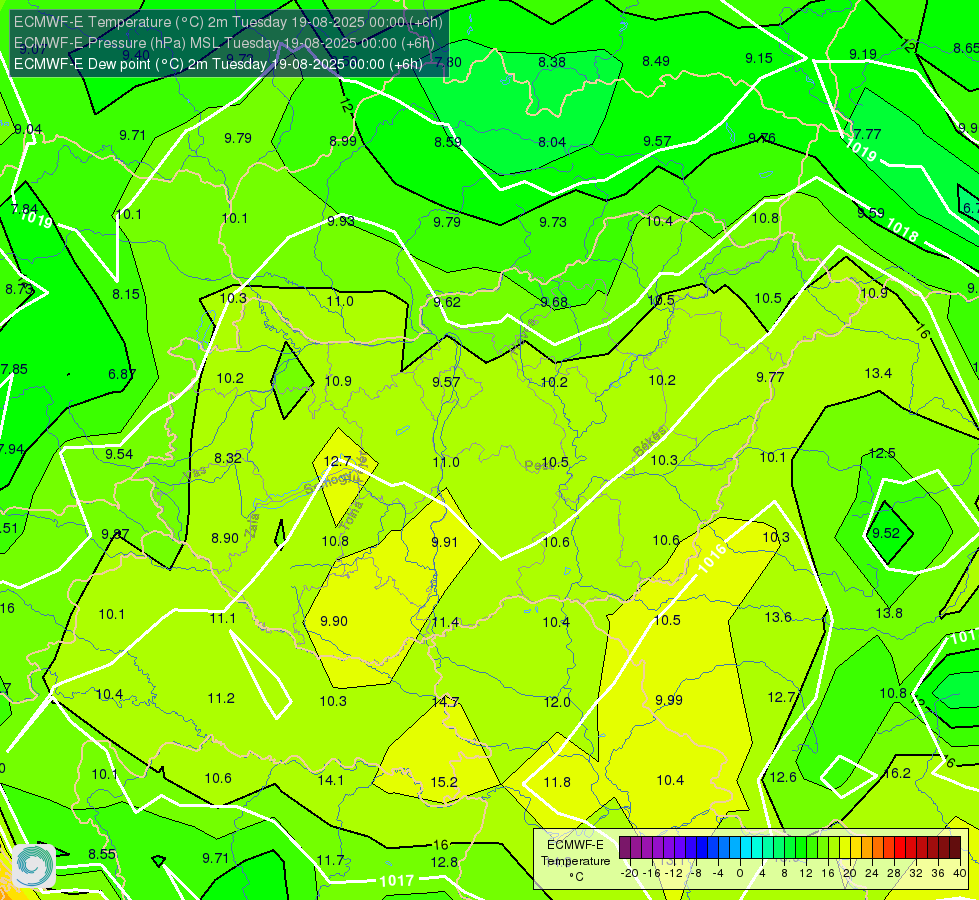Click the dew point value 9.52

click(x=886, y=533)
